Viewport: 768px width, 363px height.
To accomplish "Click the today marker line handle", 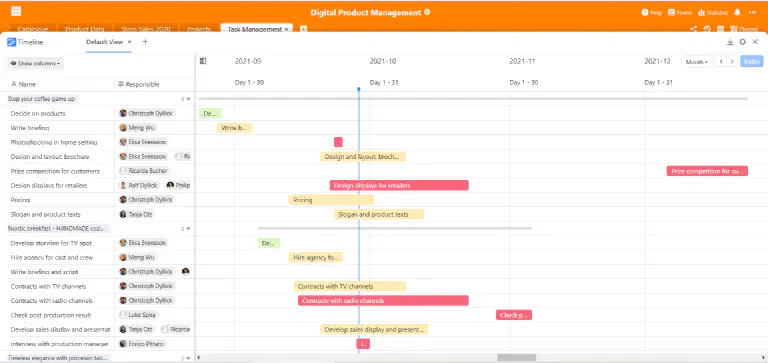I will (x=359, y=89).
